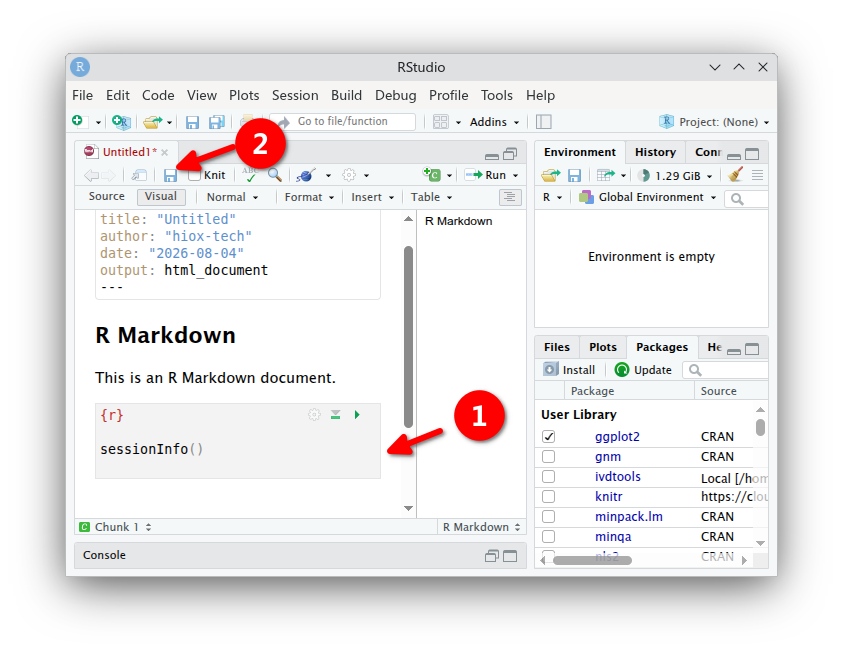Click the Import Dataset icon

(x=605, y=175)
